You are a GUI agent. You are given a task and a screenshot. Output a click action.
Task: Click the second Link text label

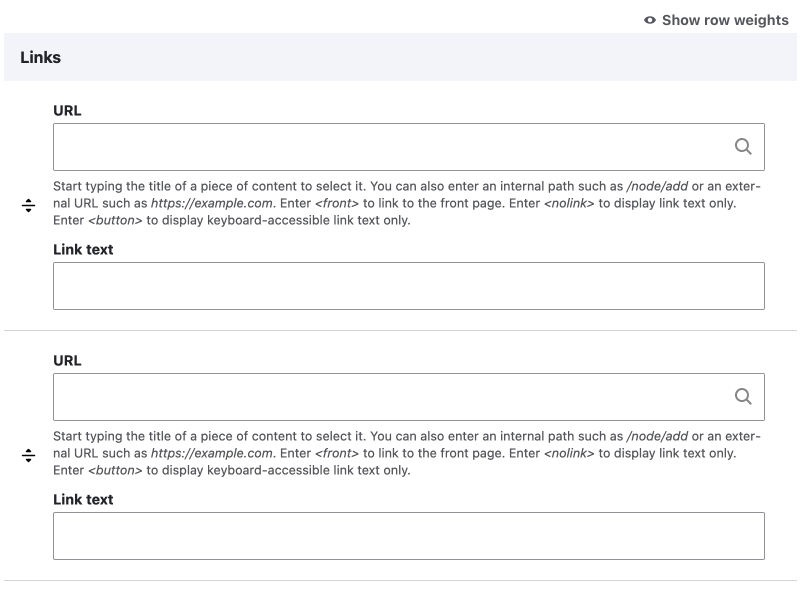(83, 500)
